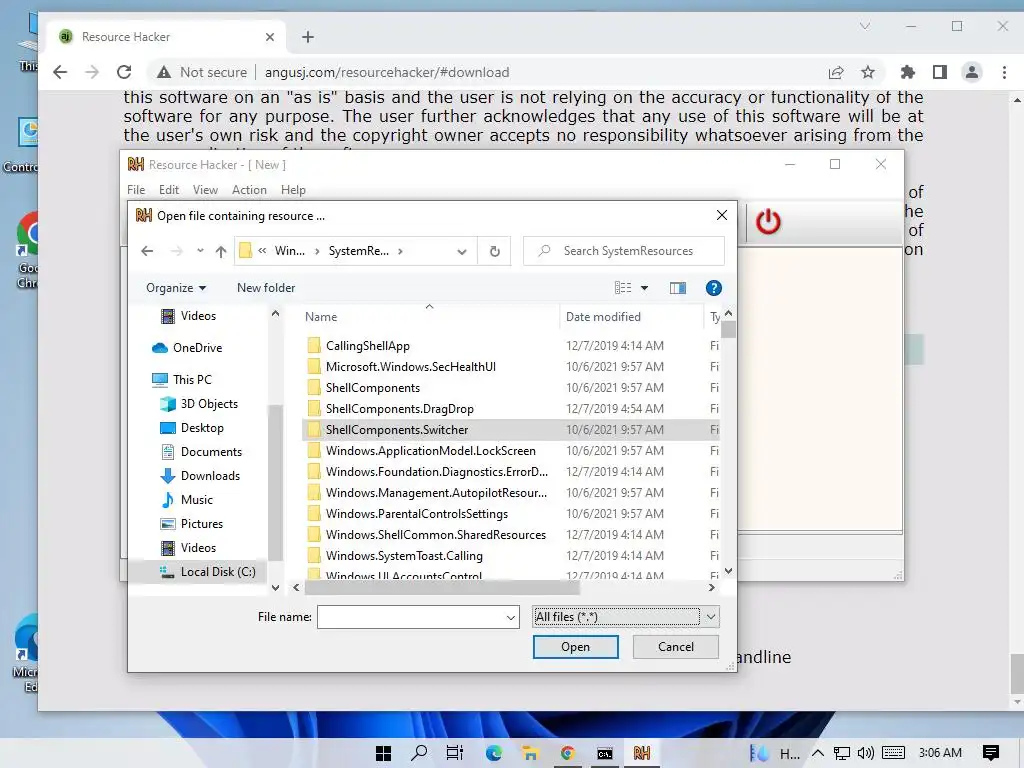
Task: Go back in the file dialog
Action: [147, 251]
